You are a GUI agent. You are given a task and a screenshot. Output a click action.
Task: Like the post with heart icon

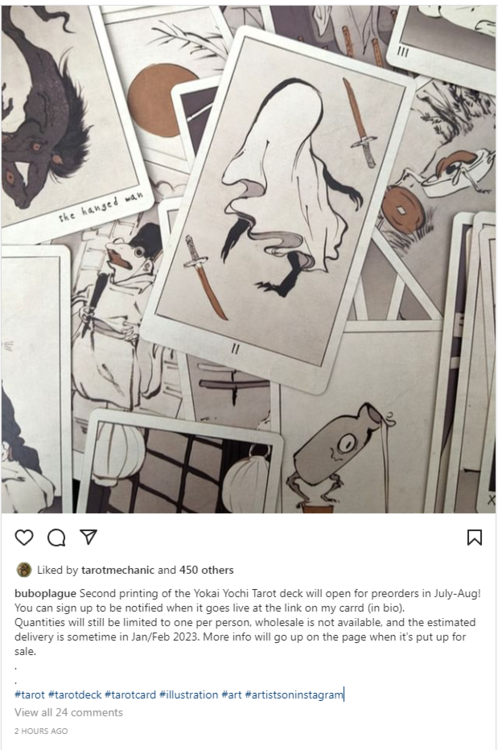[x=24, y=537]
